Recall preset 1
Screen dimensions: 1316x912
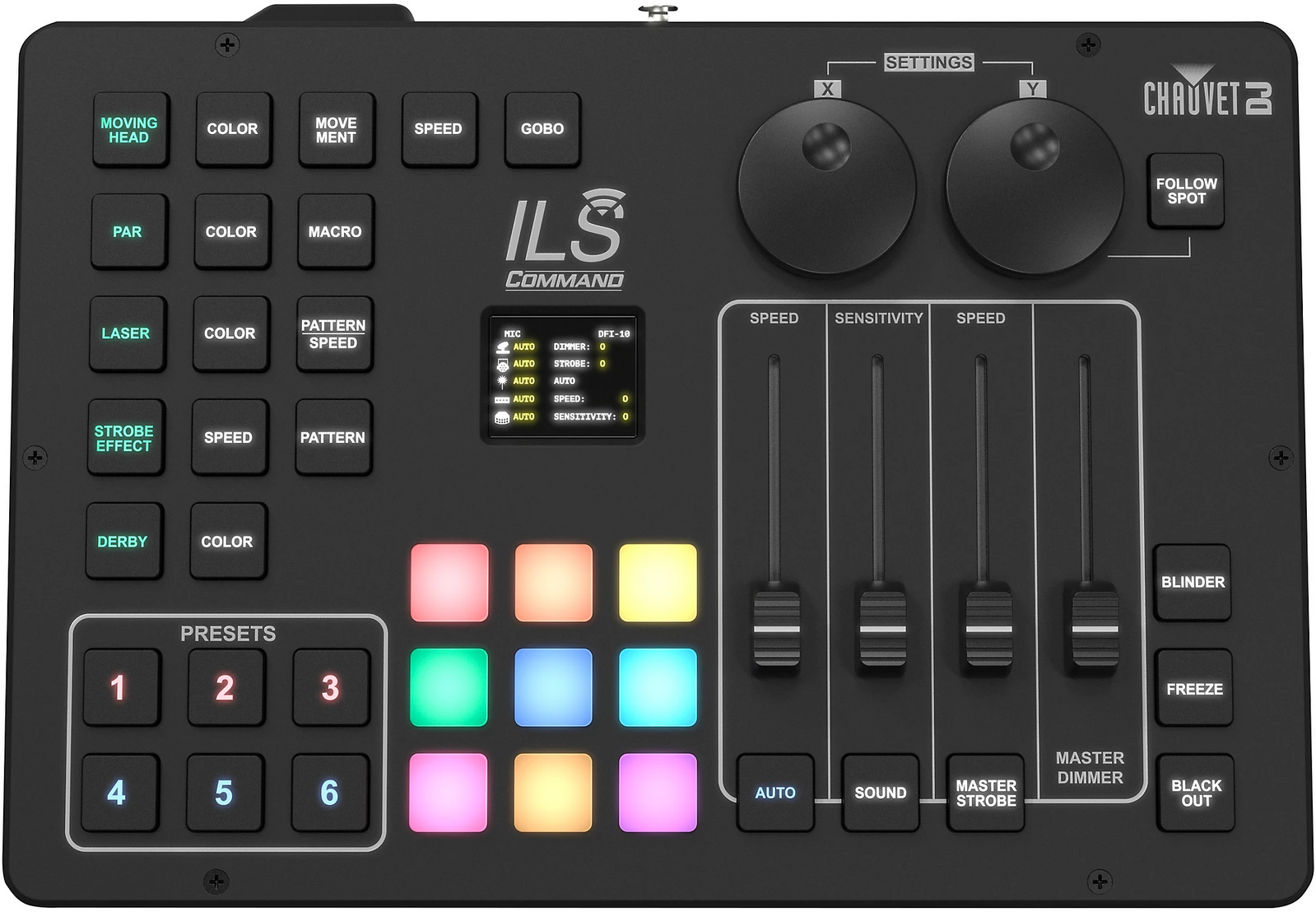(119, 687)
